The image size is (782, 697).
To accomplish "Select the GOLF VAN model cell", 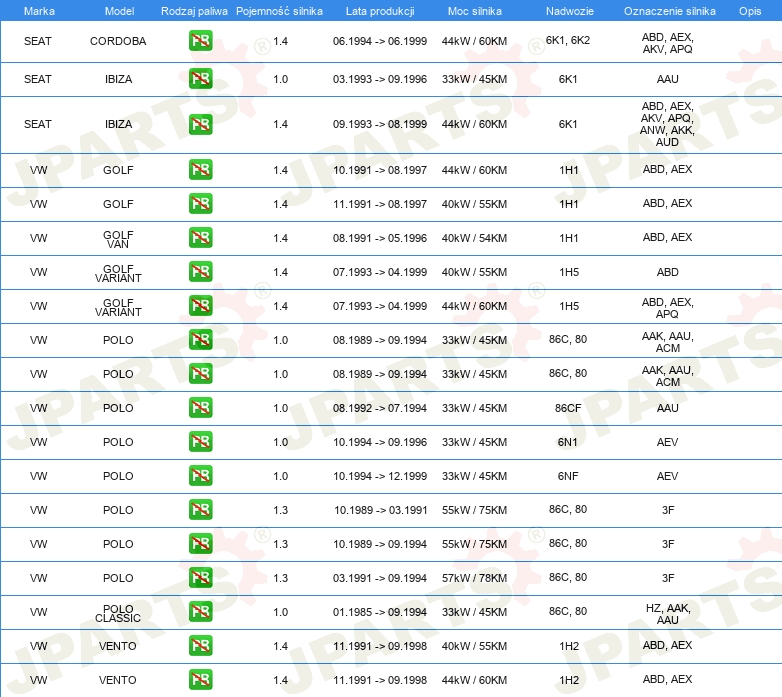I will pos(118,239).
